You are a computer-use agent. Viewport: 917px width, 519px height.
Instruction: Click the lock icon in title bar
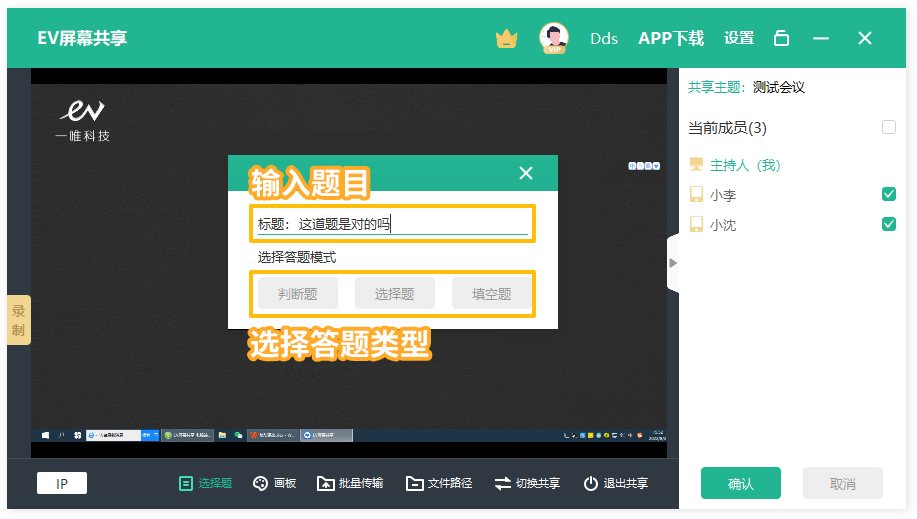(782, 38)
